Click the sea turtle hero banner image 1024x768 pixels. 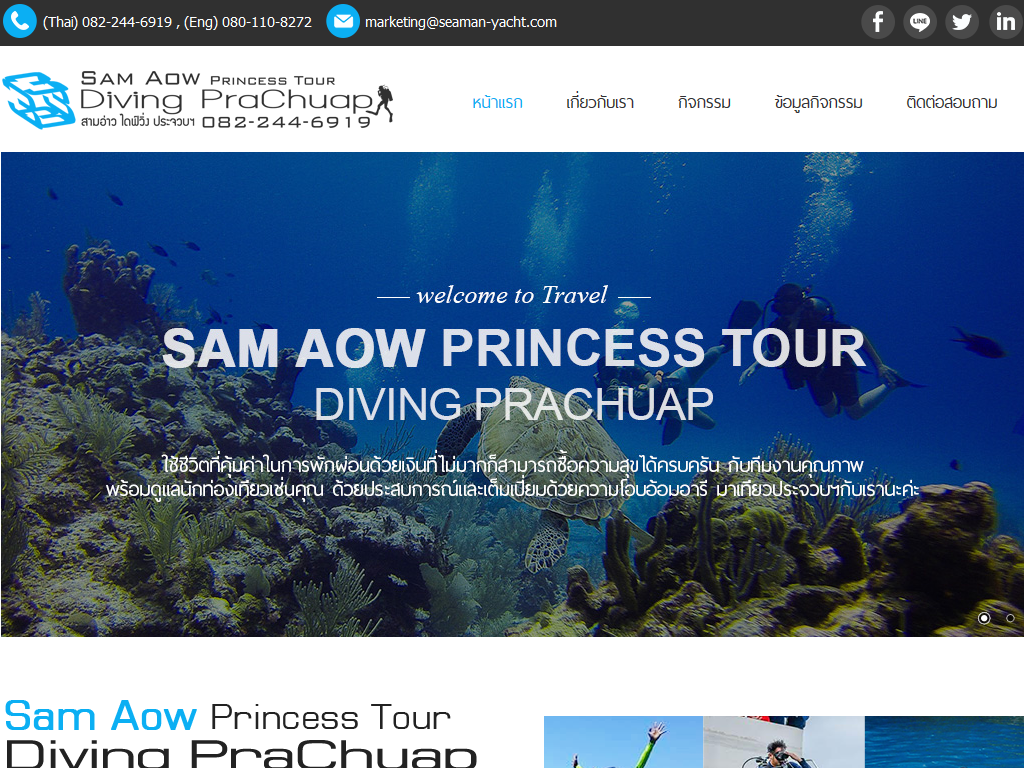tap(512, 394)
